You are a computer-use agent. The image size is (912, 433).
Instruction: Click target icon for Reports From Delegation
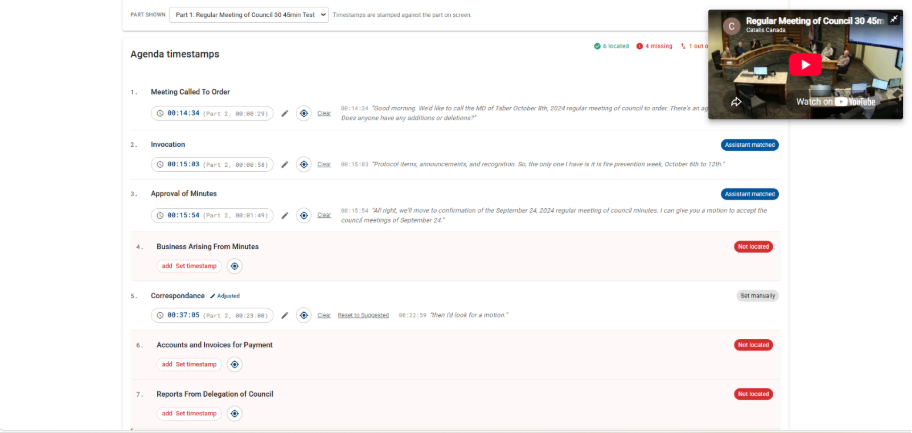234,413
